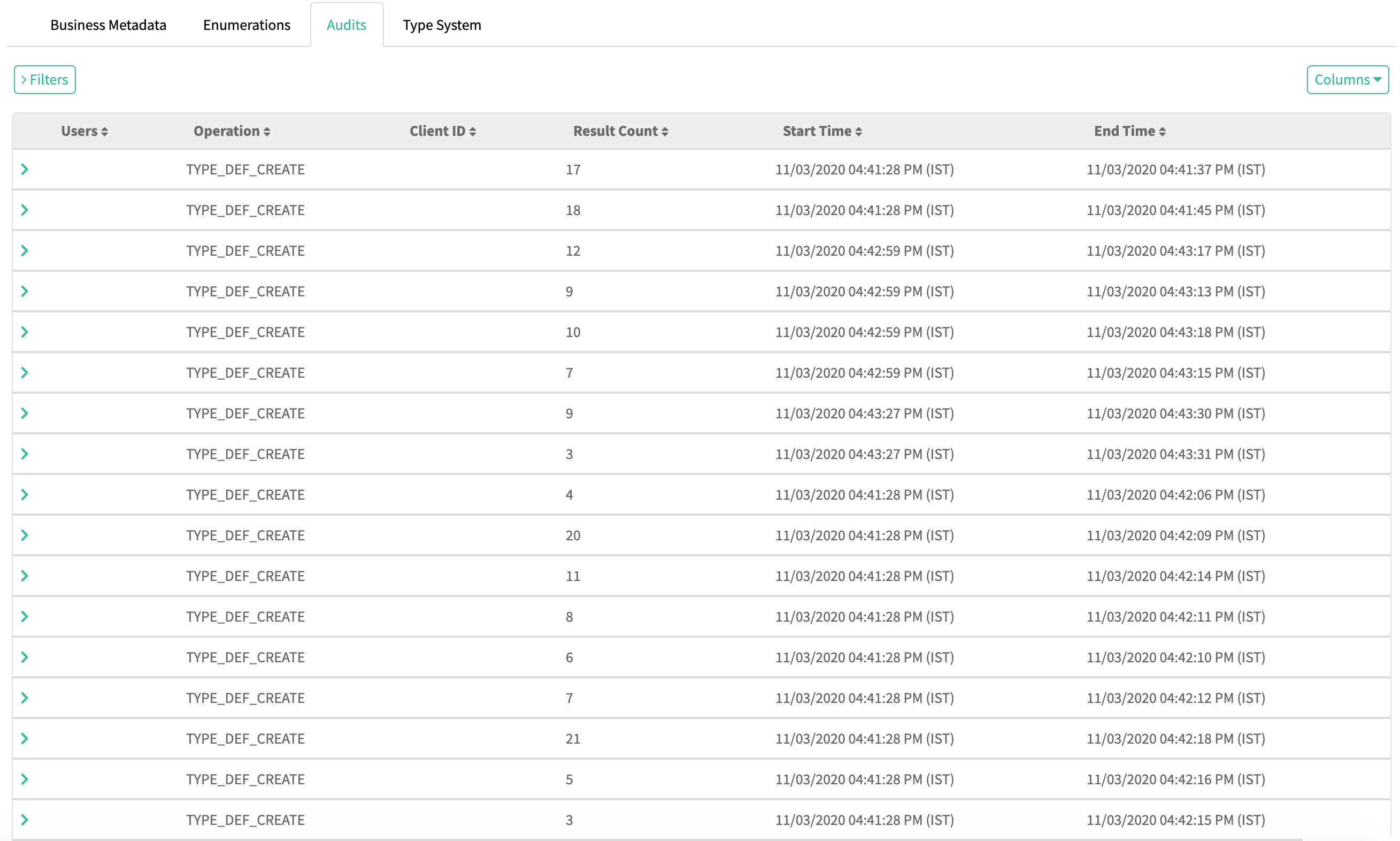Expand the Filters panel

click(45, 79)
